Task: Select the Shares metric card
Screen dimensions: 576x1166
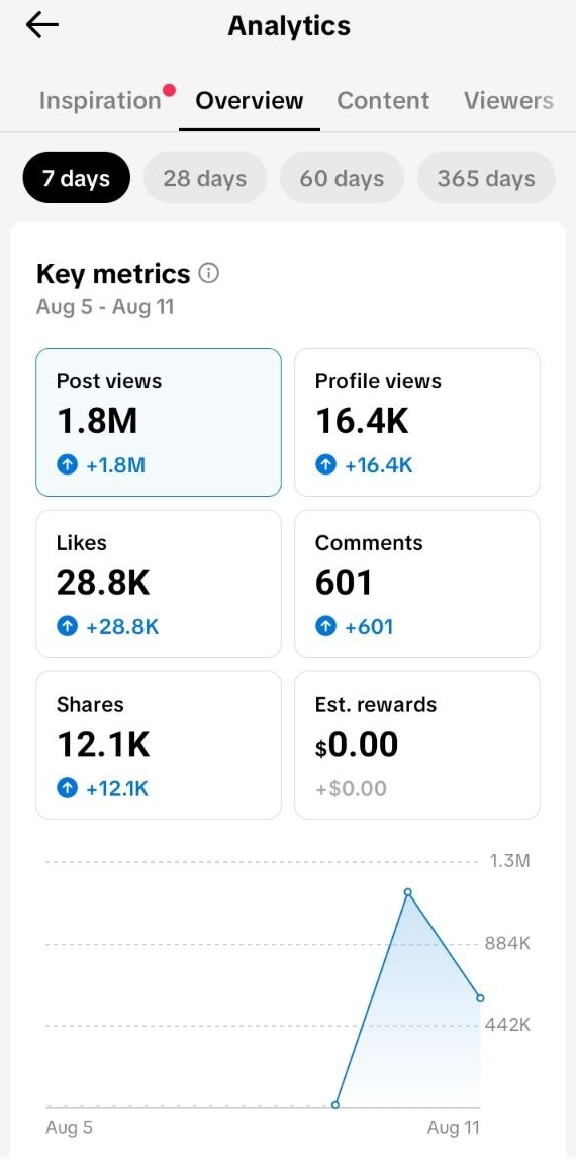Action: [158, 745]
